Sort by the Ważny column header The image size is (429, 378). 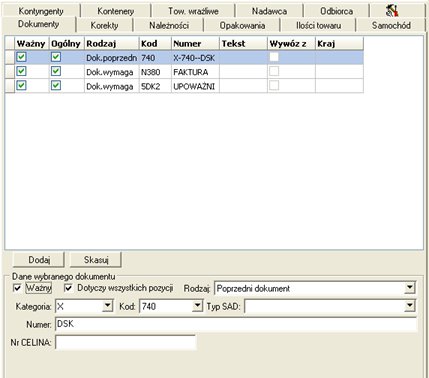[x=32, y=43]
